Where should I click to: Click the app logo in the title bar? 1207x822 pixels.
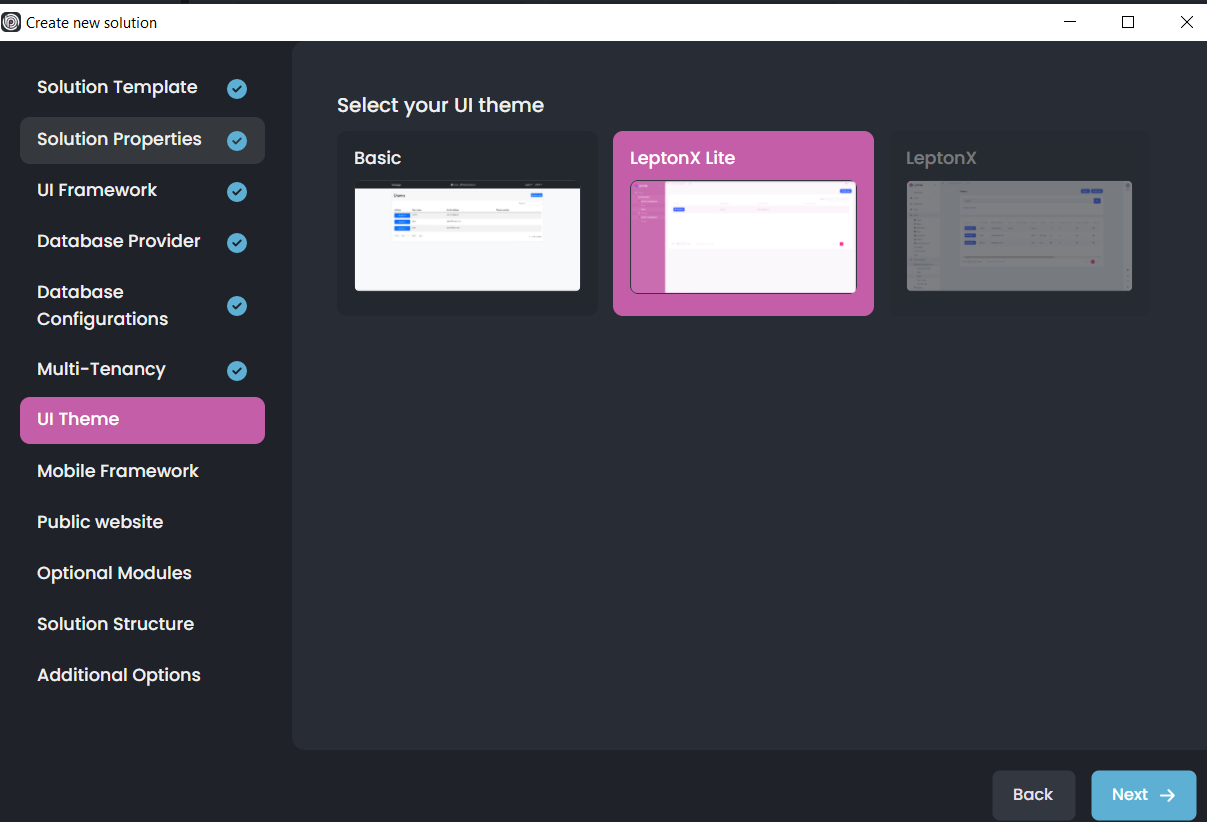(11, 22)
